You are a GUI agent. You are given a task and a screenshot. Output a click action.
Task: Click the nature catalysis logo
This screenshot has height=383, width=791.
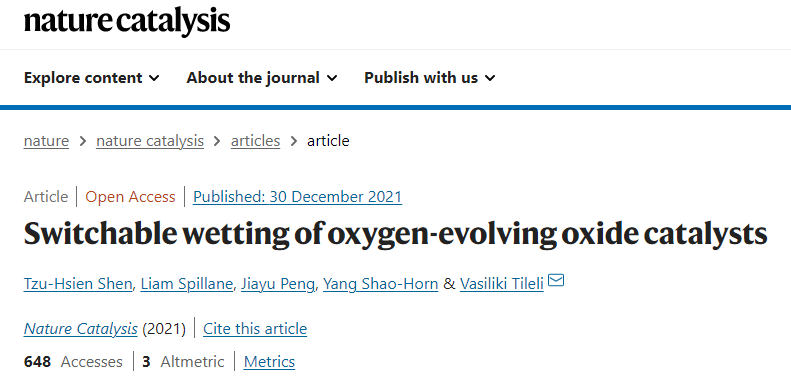click(127, 21)
